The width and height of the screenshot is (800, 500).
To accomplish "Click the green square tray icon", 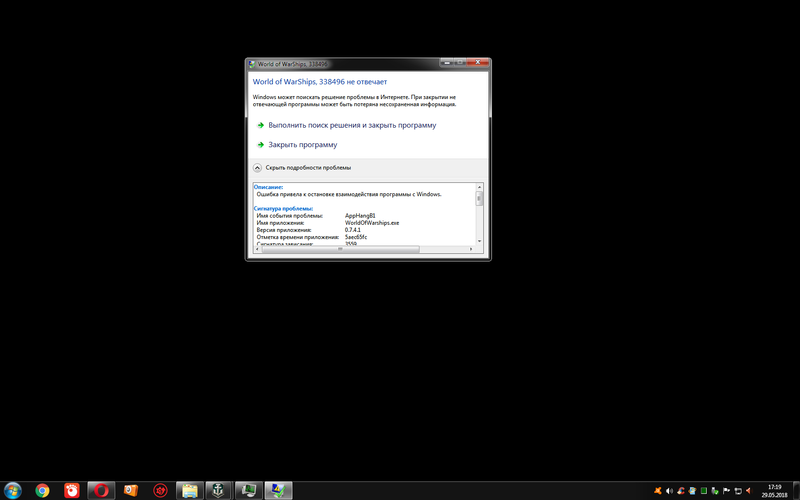I will (x=704, y=491).
